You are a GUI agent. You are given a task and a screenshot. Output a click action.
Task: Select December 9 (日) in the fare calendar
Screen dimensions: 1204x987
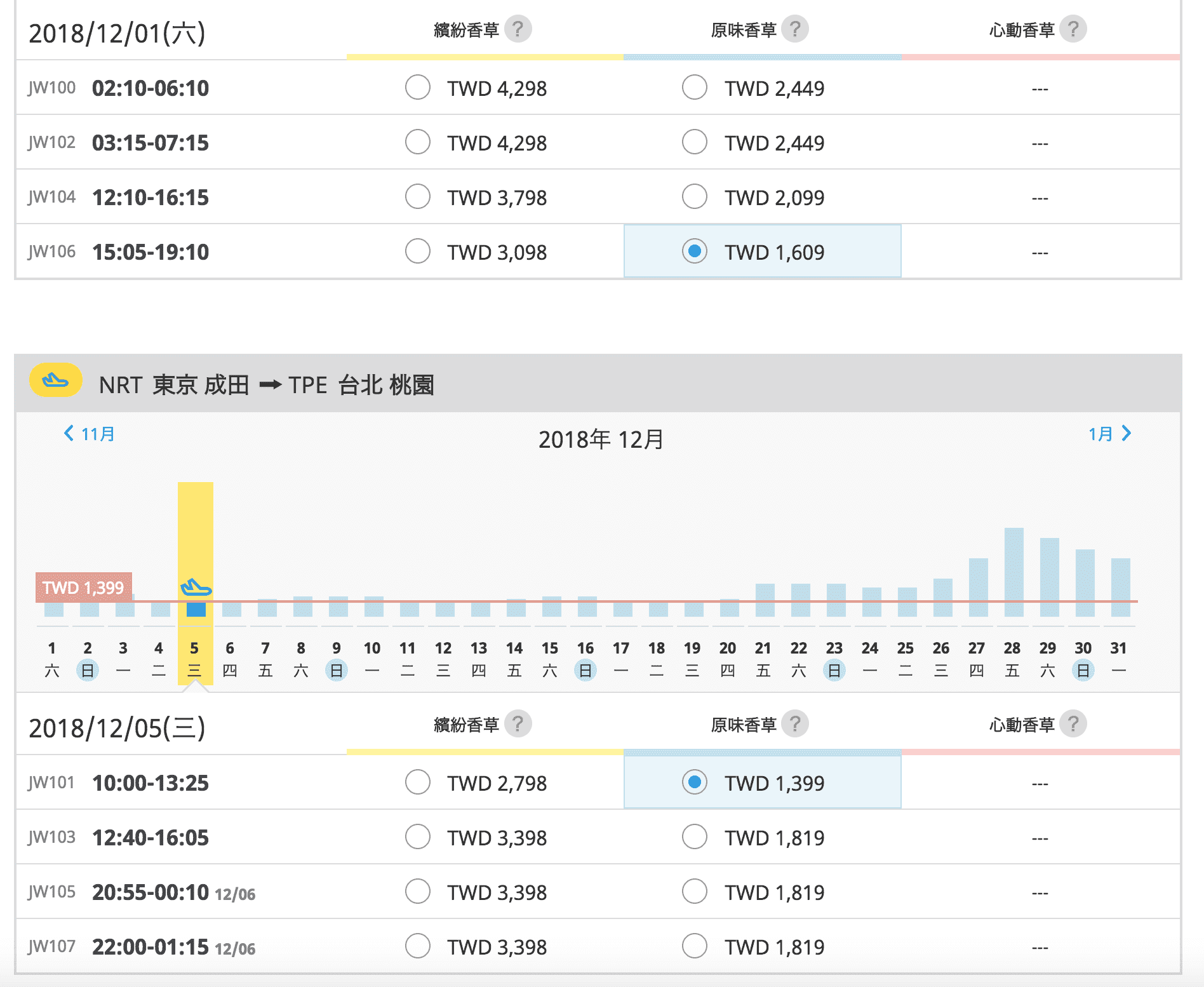(337, 659)
